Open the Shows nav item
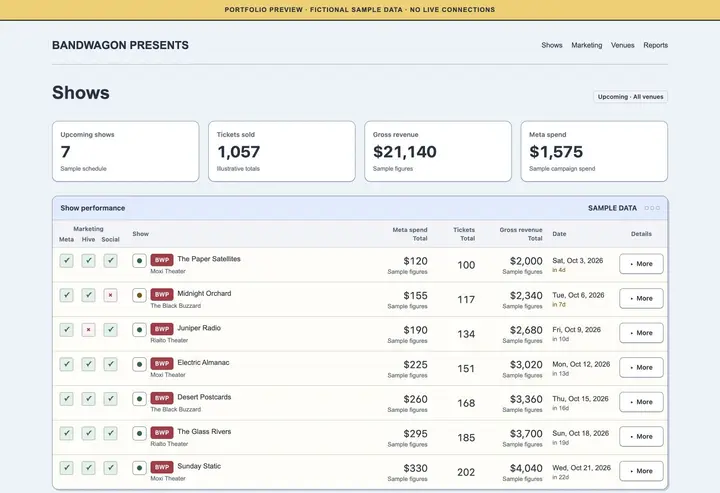Screen dimensions: 720x493 pyautogui.click(x=551, y=45)
